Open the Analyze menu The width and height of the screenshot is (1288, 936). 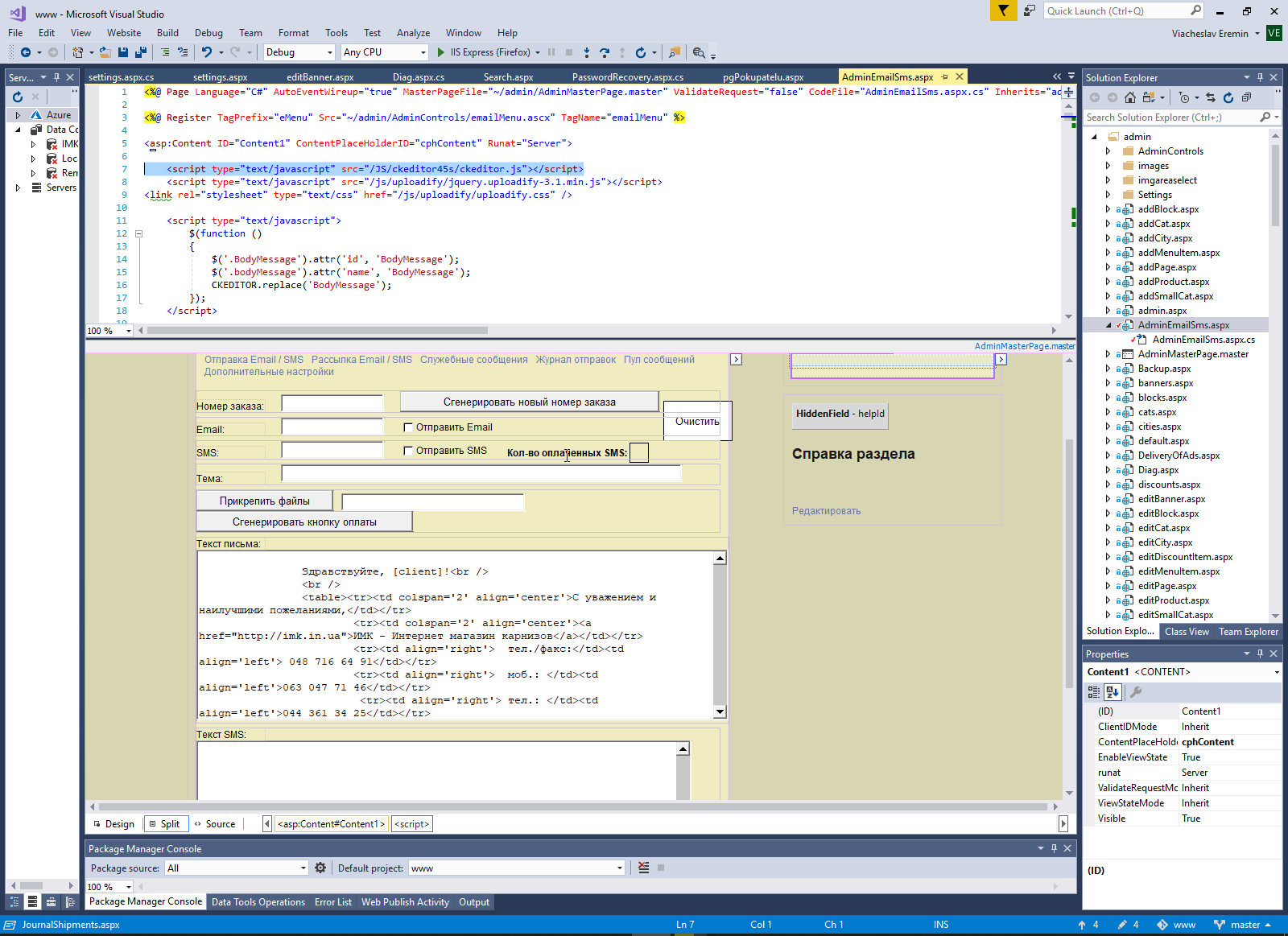pos(413,33)
